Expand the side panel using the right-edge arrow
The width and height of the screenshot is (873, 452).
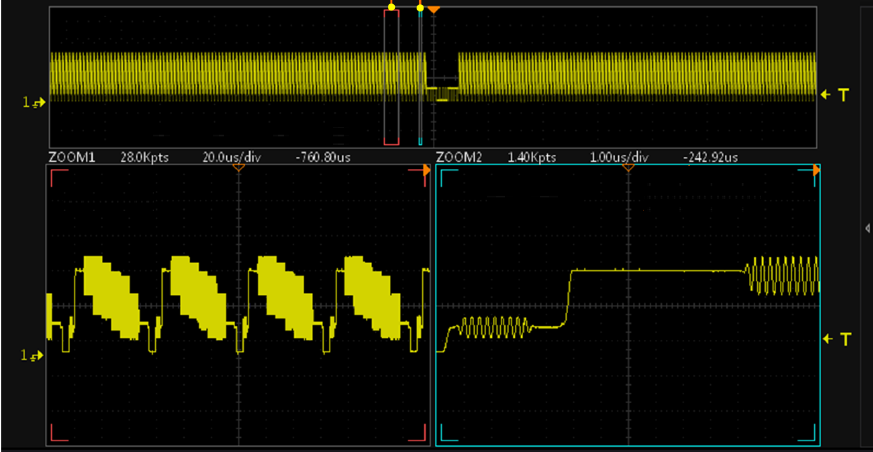(866, 228)
